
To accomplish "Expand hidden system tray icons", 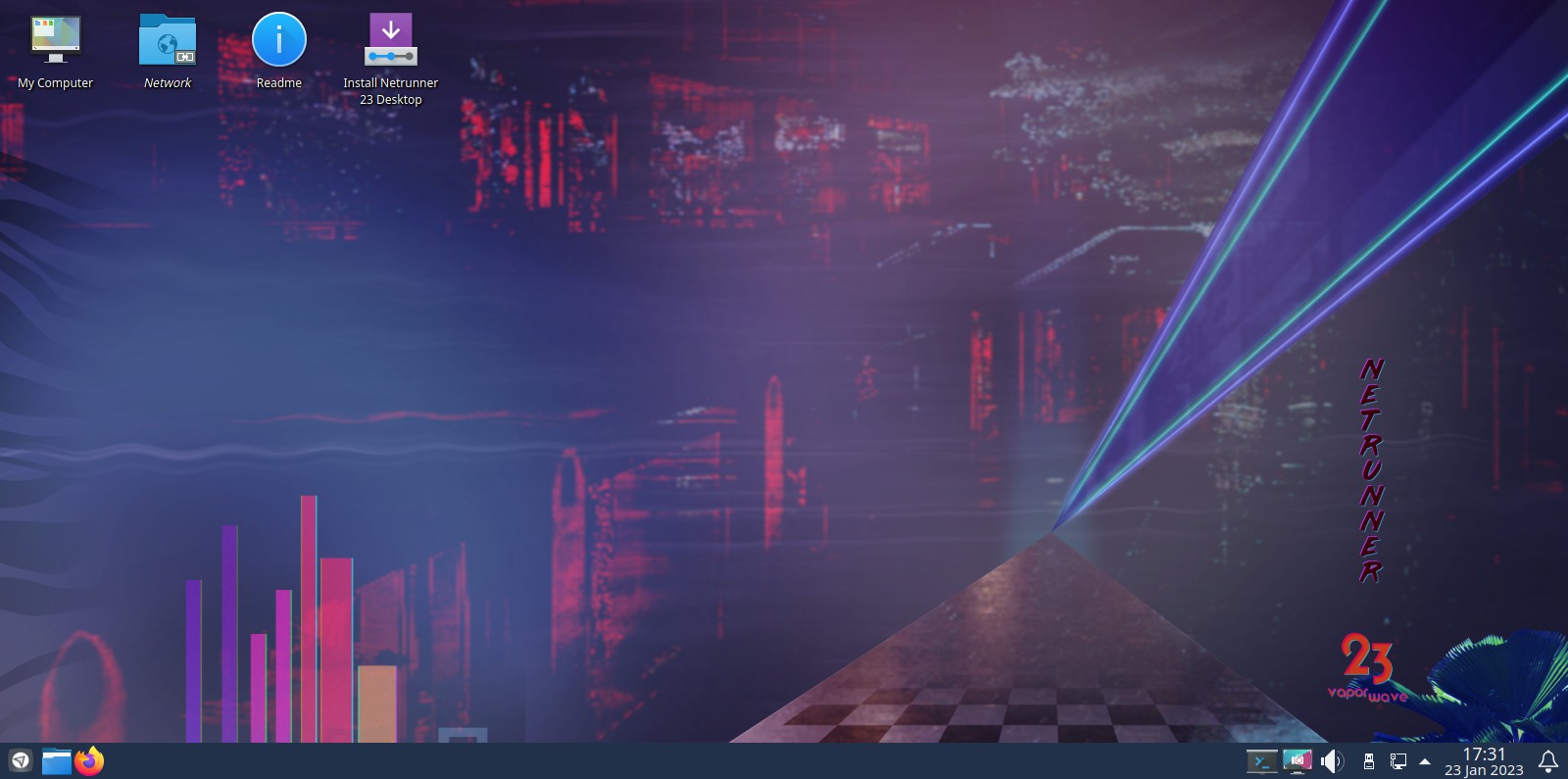I will tap(1425, 761).
